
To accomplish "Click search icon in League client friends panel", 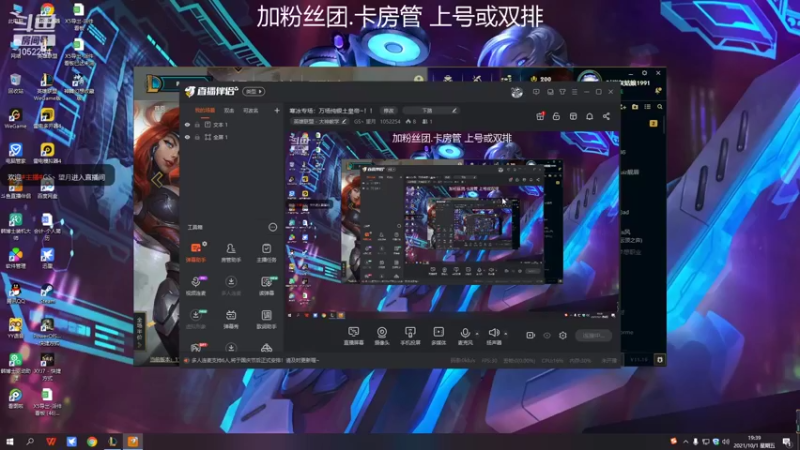I will coord(660,107).
